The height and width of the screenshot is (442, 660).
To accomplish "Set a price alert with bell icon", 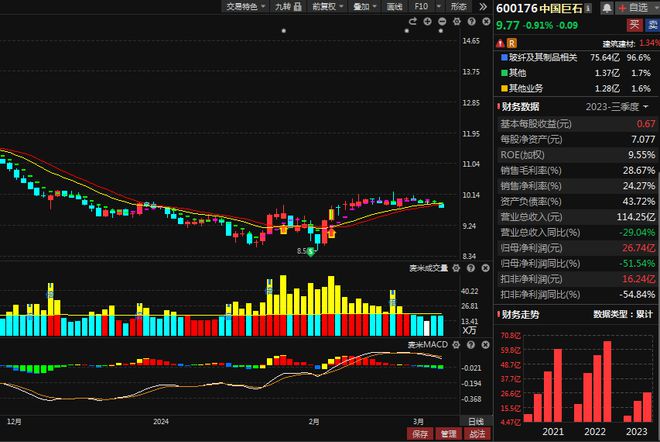I will tap(607, 8).
